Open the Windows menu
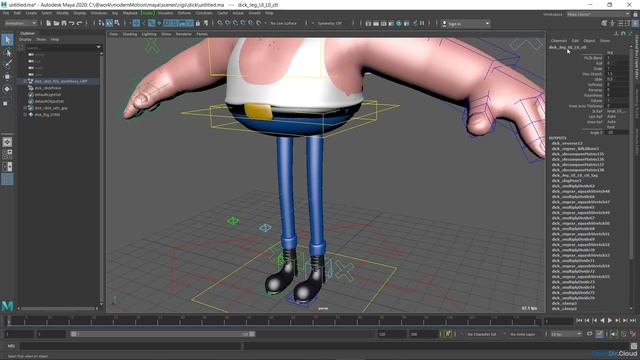Image resolution: width=640 pixels, height=360 pixels. [99, 13]
